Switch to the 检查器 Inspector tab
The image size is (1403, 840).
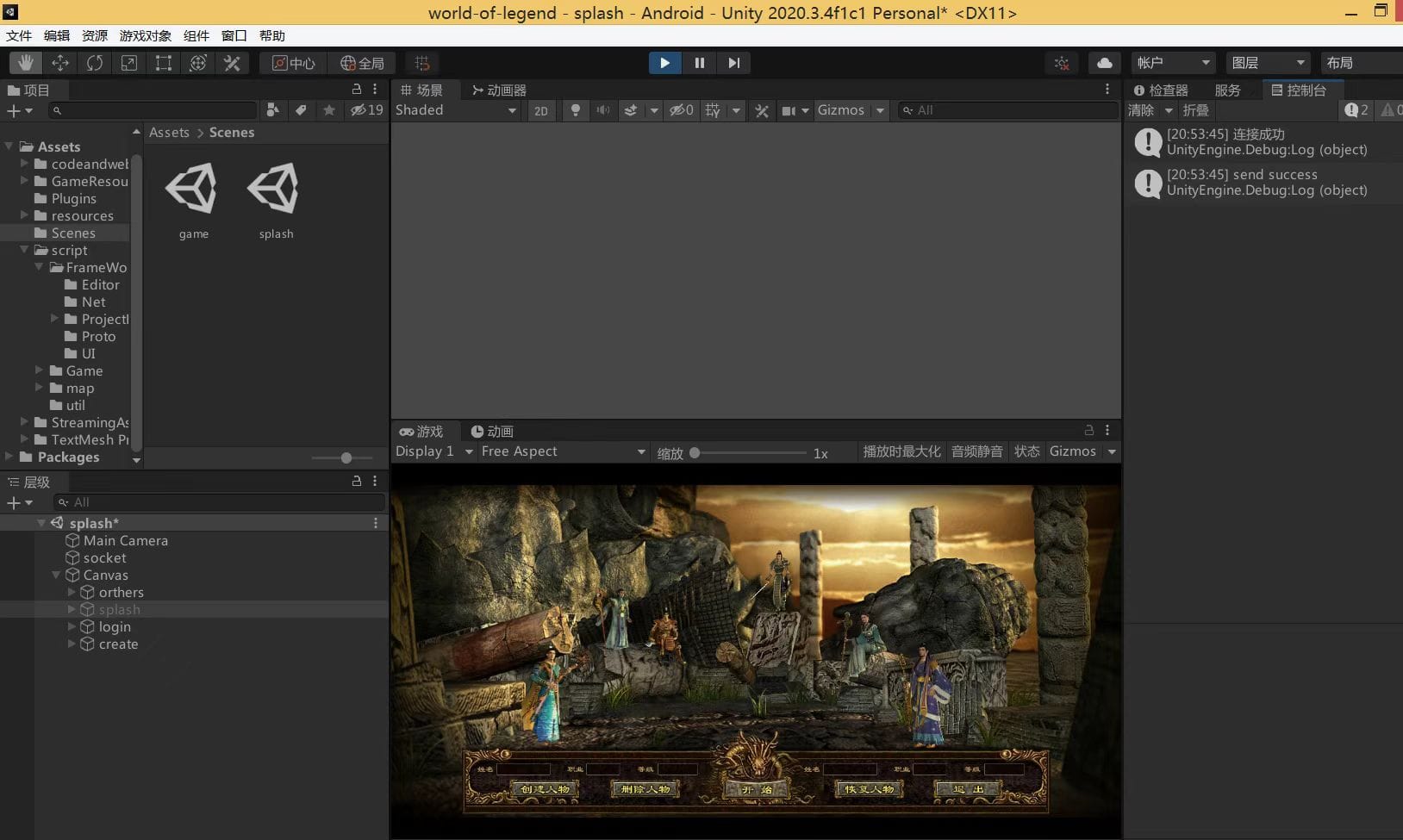coord(1161,90)
